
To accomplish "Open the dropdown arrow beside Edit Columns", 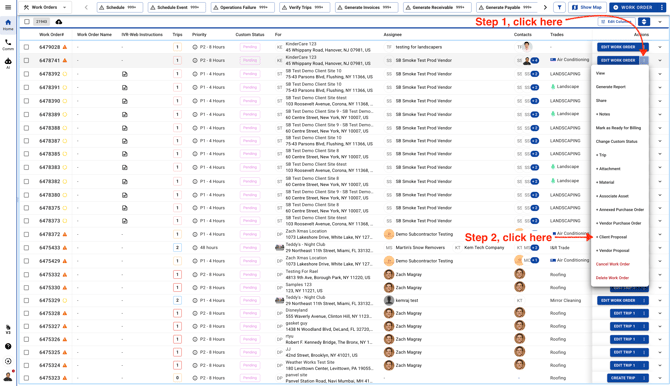I will [x=660, y=22].
